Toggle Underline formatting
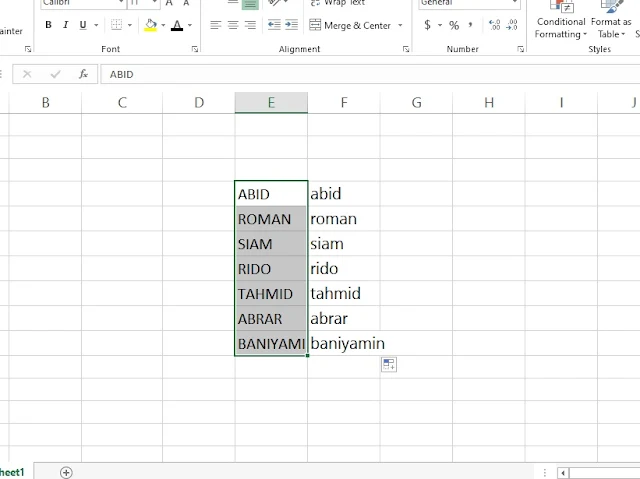Screen dimensions: 640x479 coord(83,25)
